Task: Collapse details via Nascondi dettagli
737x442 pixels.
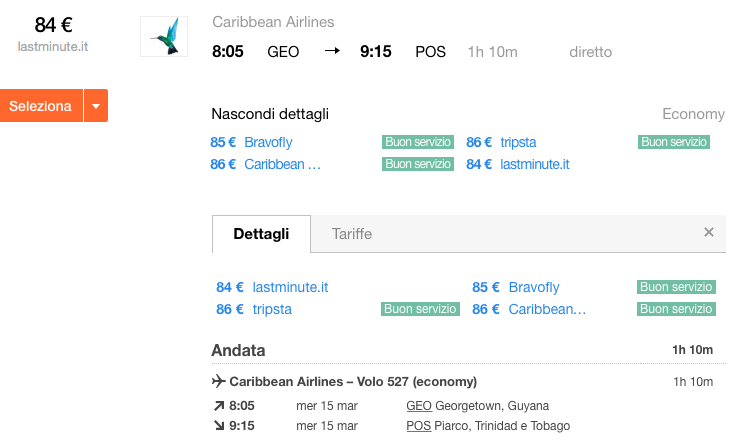Action: coord(270,114)
